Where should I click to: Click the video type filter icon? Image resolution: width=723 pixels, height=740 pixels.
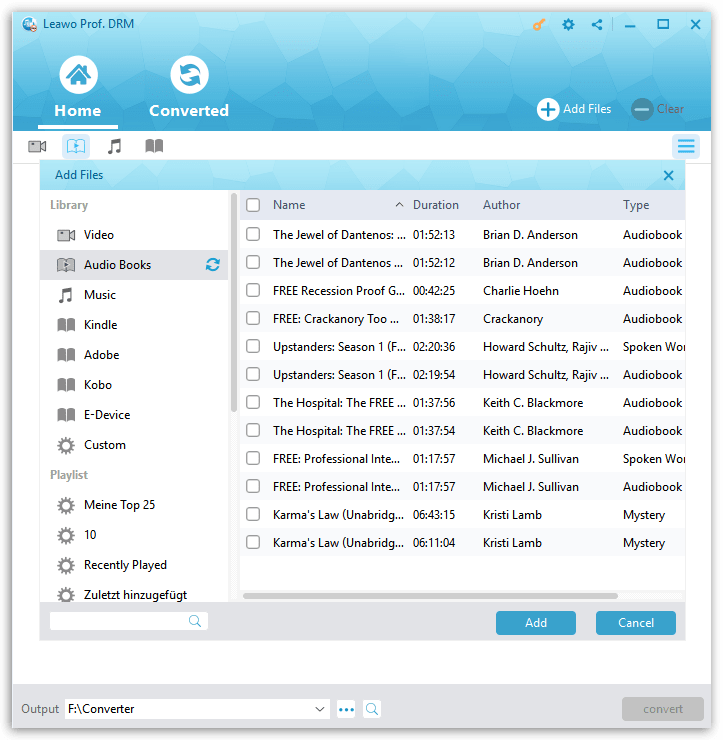point(37,146)
